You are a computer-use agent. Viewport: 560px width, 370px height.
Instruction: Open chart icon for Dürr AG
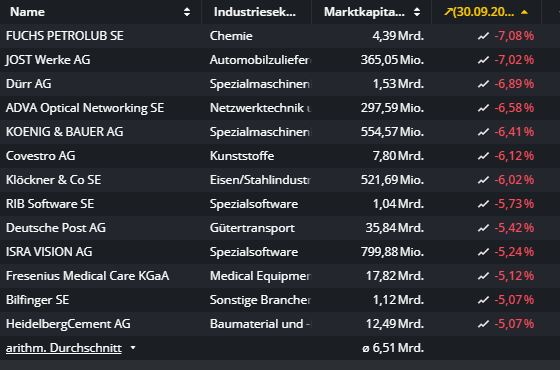pyautogui.click(x=483, y=84)
